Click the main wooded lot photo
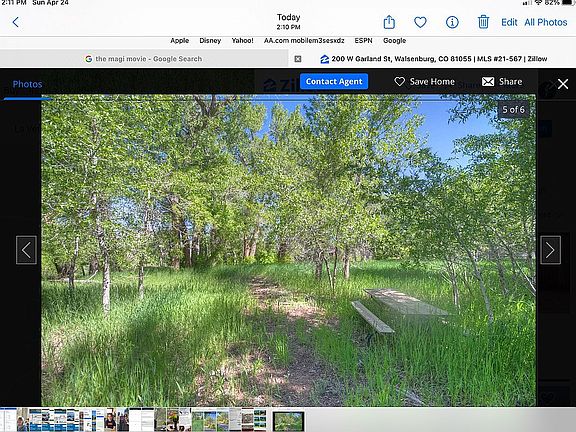Image resolution: width=576 pixels, height=432 pixels. [x=288, y=251]
